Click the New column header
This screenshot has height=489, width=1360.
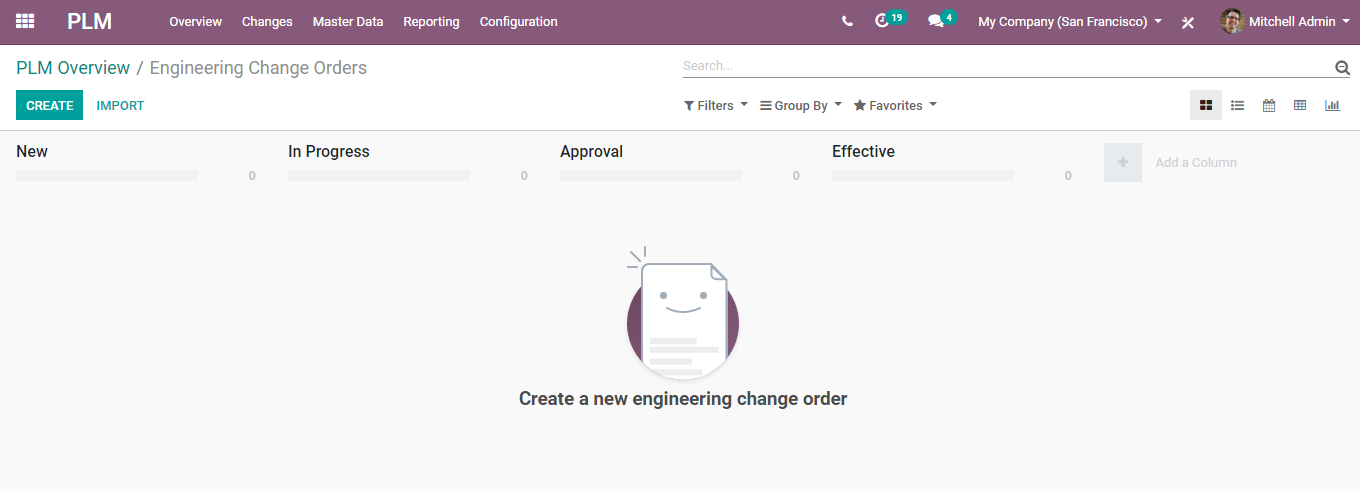(32, 151)
